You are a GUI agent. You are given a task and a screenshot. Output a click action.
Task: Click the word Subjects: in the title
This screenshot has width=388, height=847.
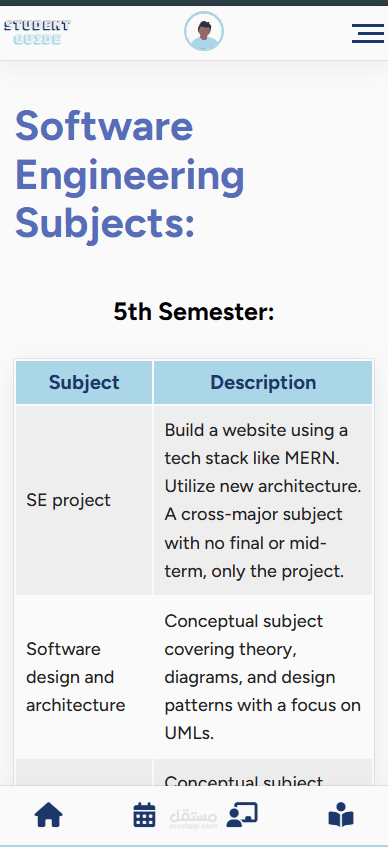click(104, 223)
